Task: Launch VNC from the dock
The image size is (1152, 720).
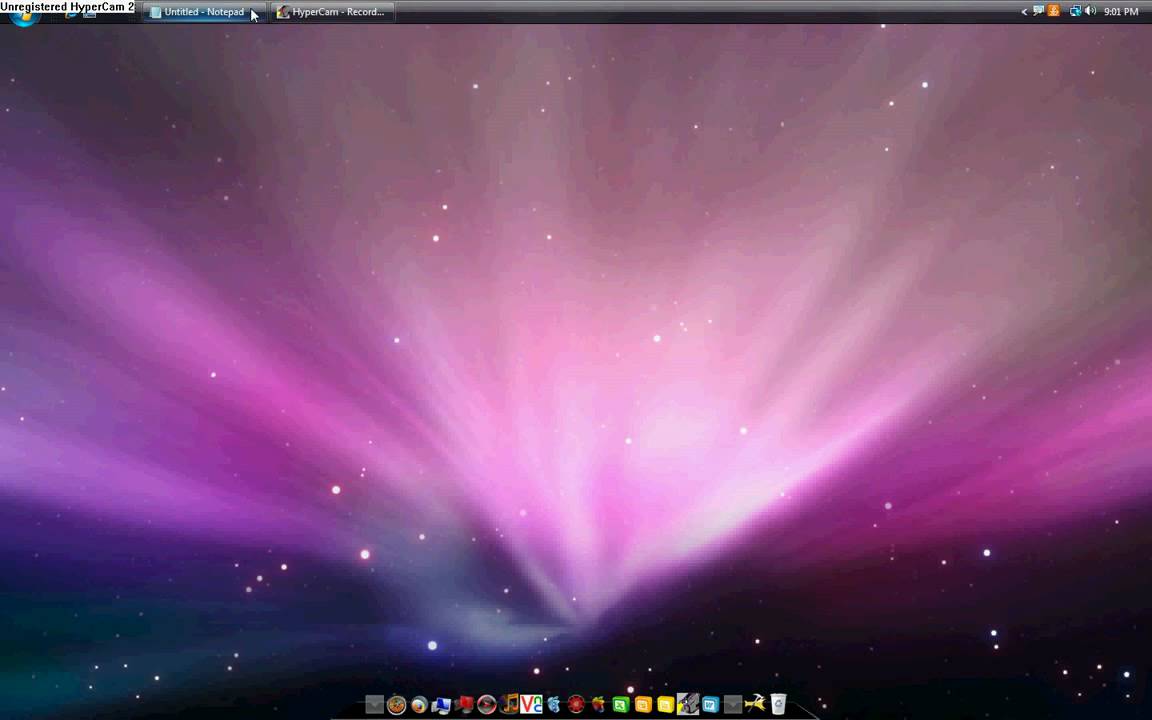Action: [x=531, y=705]
